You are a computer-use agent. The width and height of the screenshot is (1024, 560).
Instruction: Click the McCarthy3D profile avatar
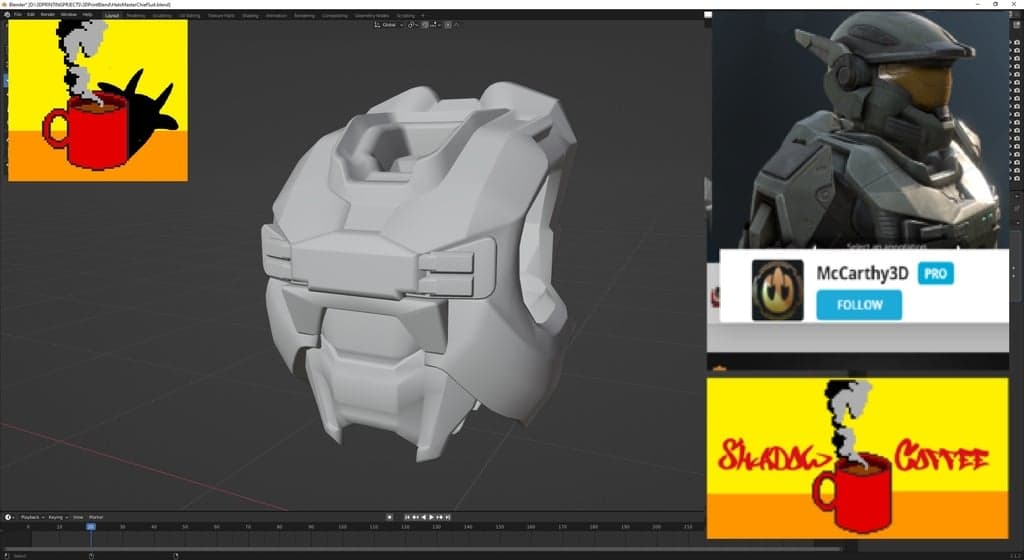pos(777,290)
